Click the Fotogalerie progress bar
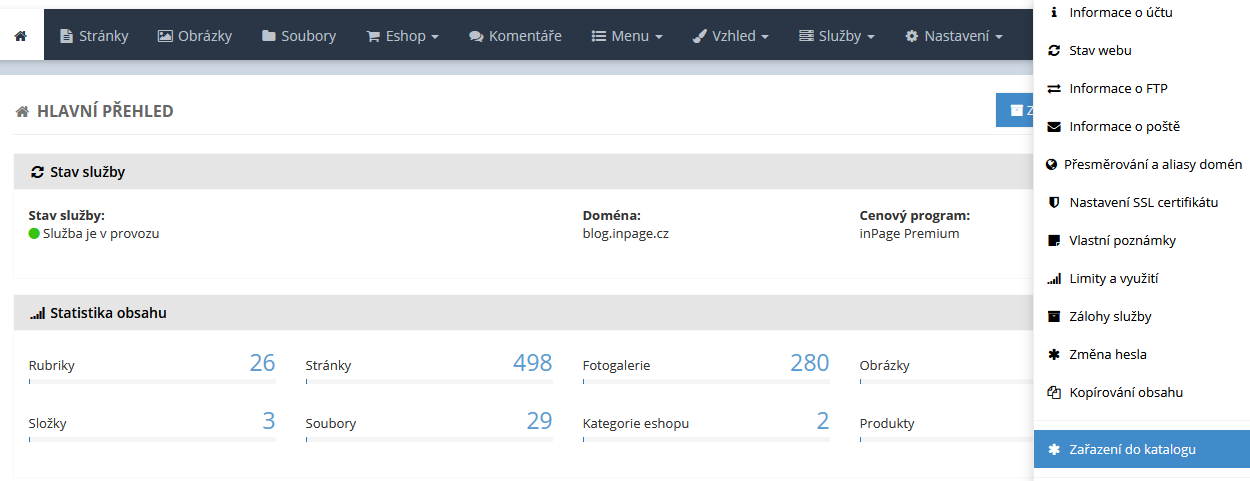 [x=706, y=382]
